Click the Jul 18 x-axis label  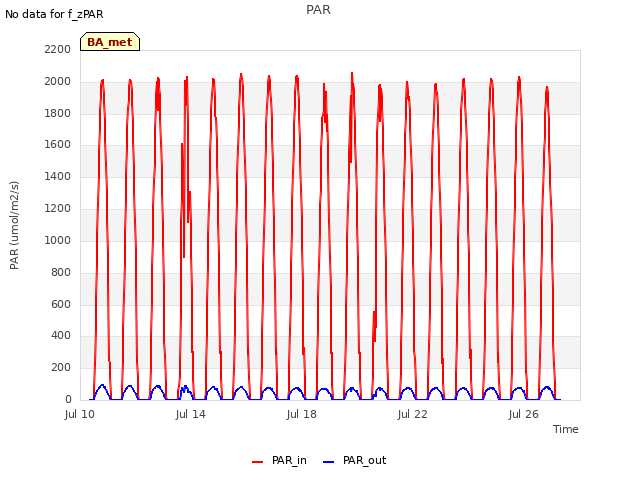302,414
